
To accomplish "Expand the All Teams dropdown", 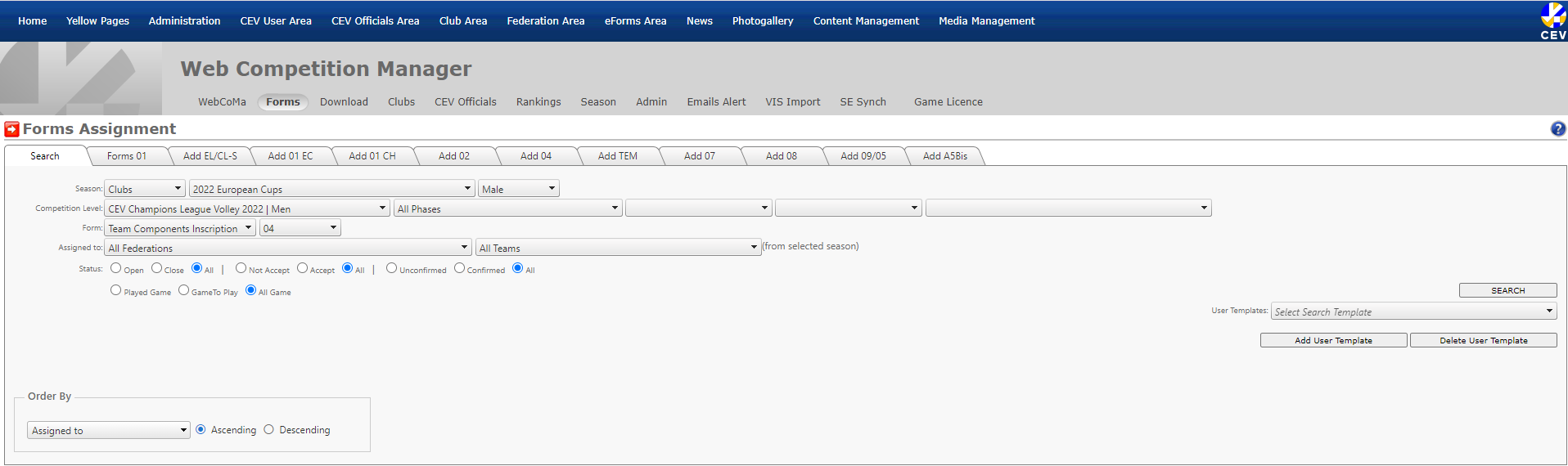I will 619,248.
